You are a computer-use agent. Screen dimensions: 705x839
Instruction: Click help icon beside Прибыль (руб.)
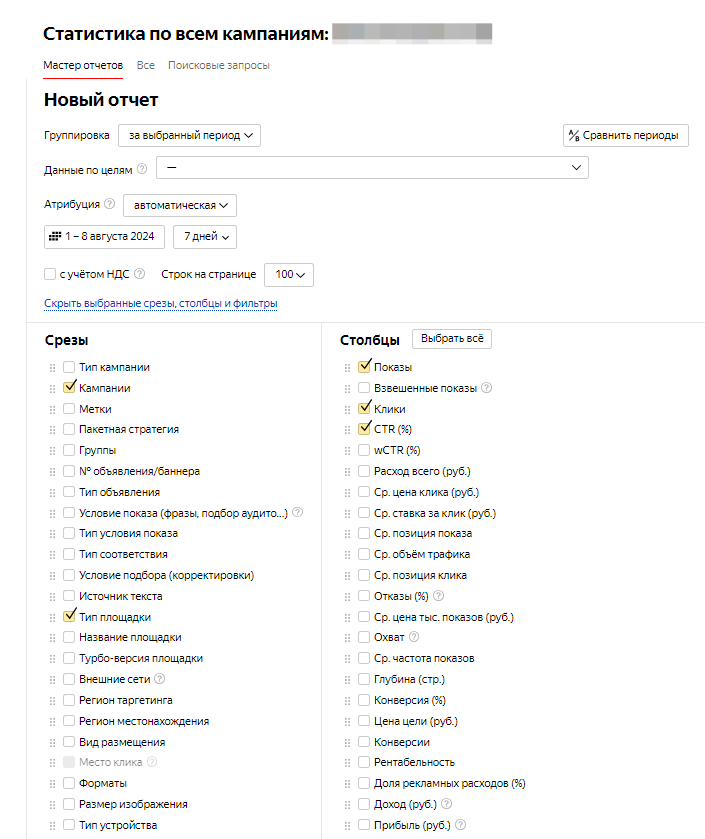(x=461, y=825)
